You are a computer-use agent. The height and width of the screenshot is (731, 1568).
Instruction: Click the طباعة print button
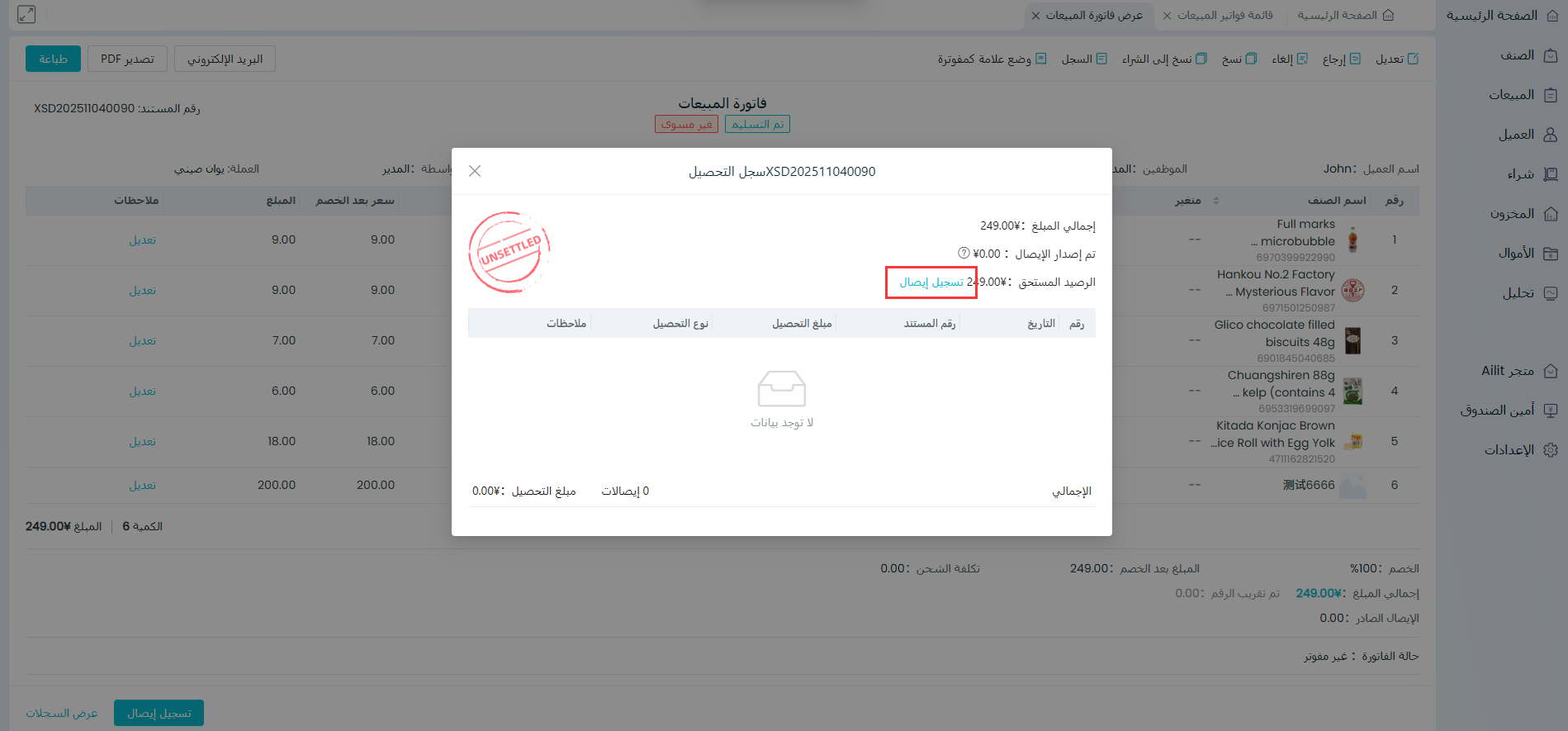[x=53, y=59]
